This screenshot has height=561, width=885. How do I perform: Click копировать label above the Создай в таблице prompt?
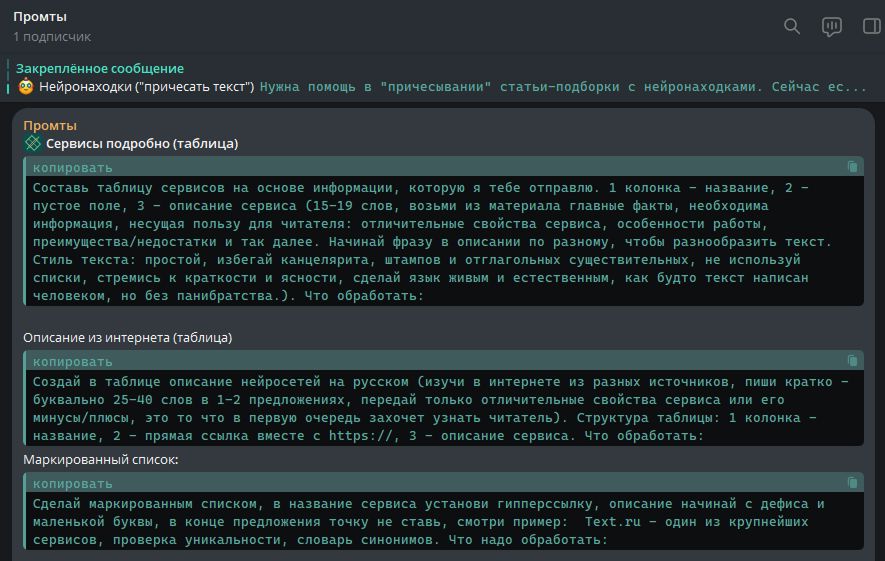(72, 362)
